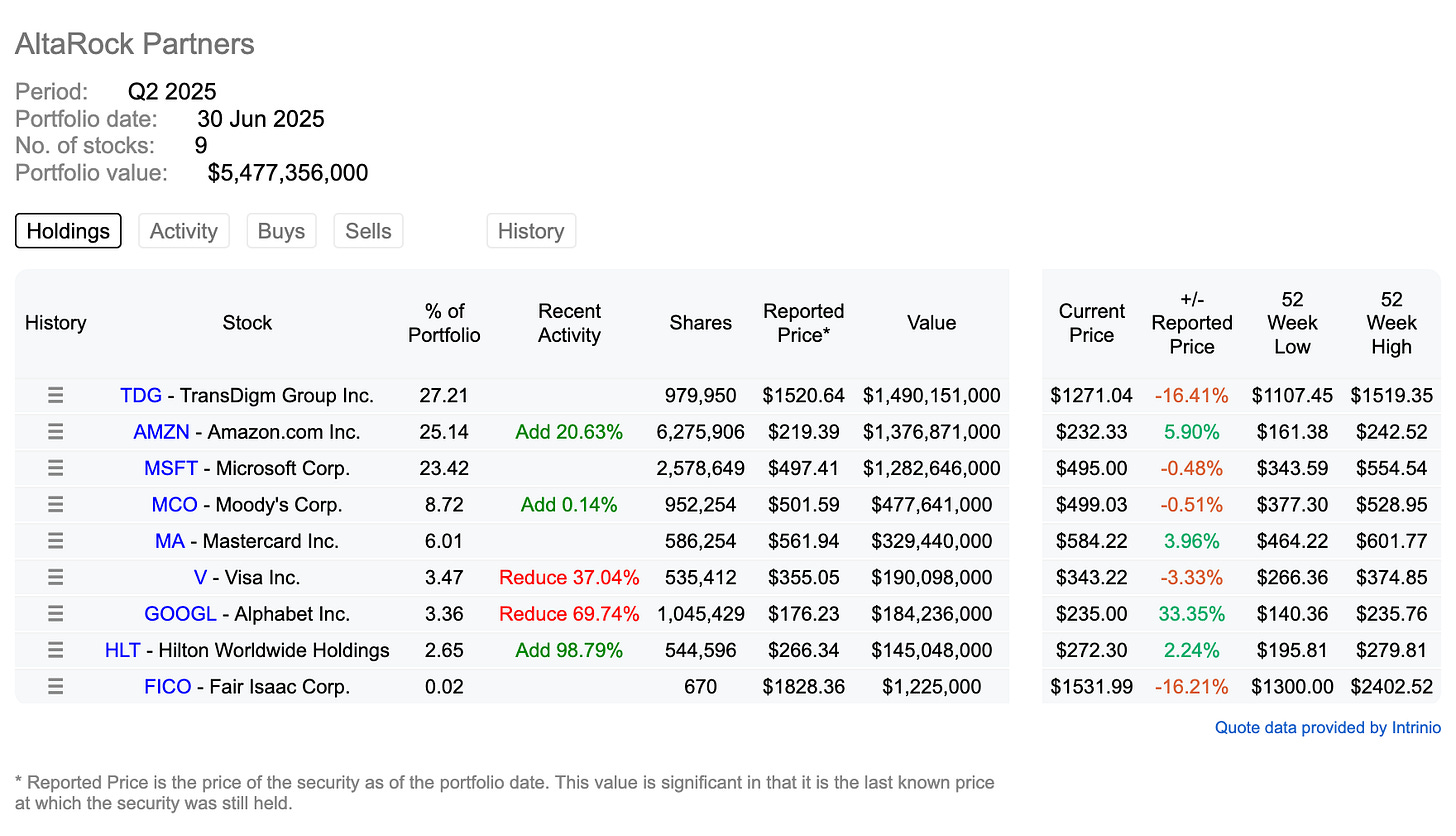This screenshot has height=836, width=1456.
Task: Open the History tab button
Action: tap(531, 231)
